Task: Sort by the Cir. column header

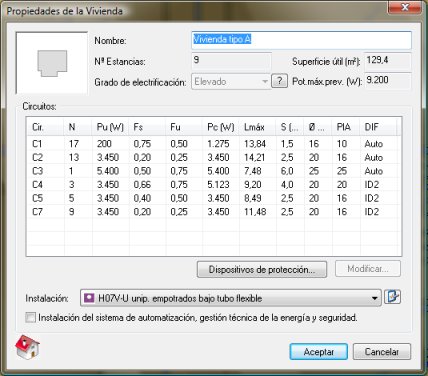Action: [45, 127]
